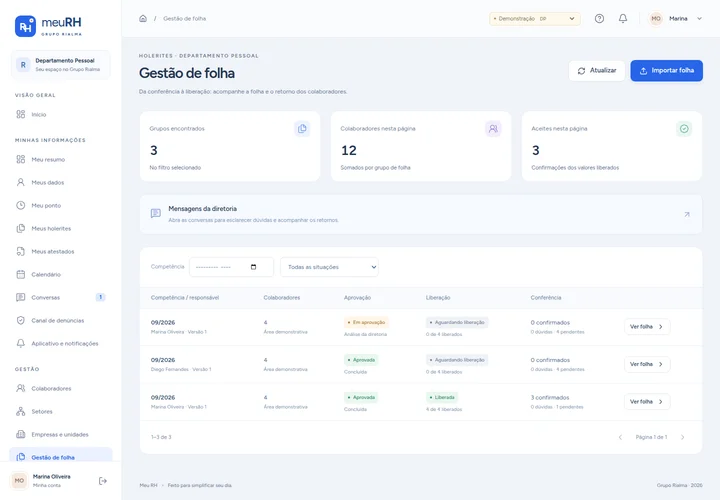The height and width of the screenshot is (500, 720).
Task: Open calendar picker icon in Competência field
Action: (x=253, y=267)
